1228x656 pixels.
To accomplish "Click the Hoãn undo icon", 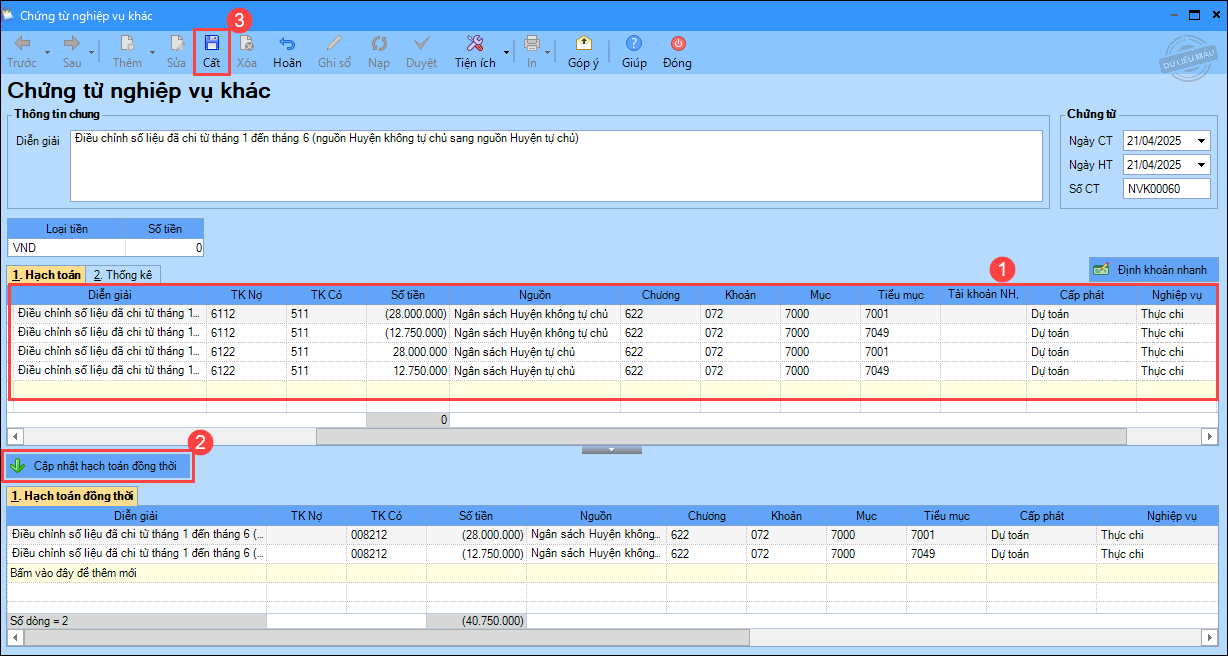I will click(x=287, y=44).
